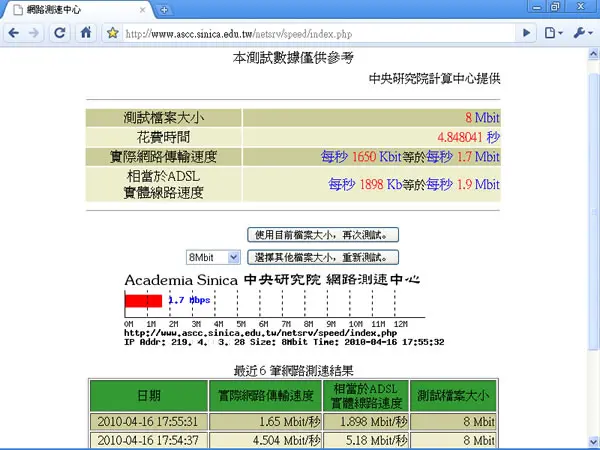Bookmark this page with the star icon
Screen dimensions: 600x450
tap(112, 33)
